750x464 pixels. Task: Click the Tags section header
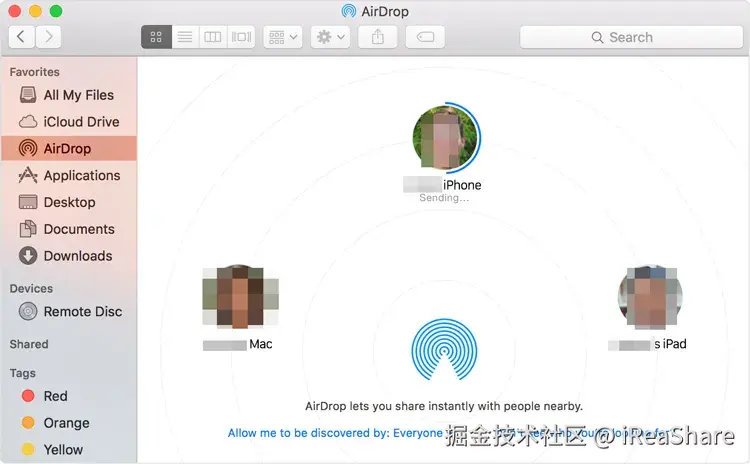click(22, 373)
